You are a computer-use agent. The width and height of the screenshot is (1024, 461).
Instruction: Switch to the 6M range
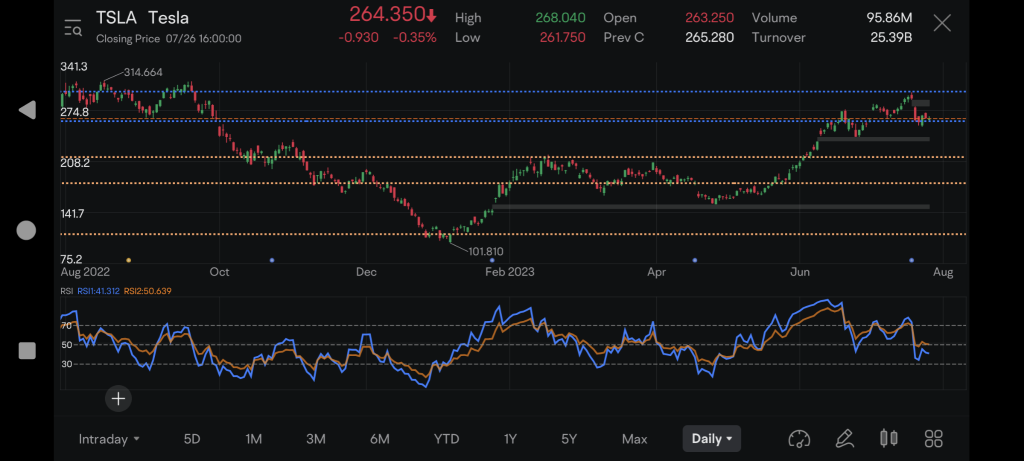[x=379, y=439]
